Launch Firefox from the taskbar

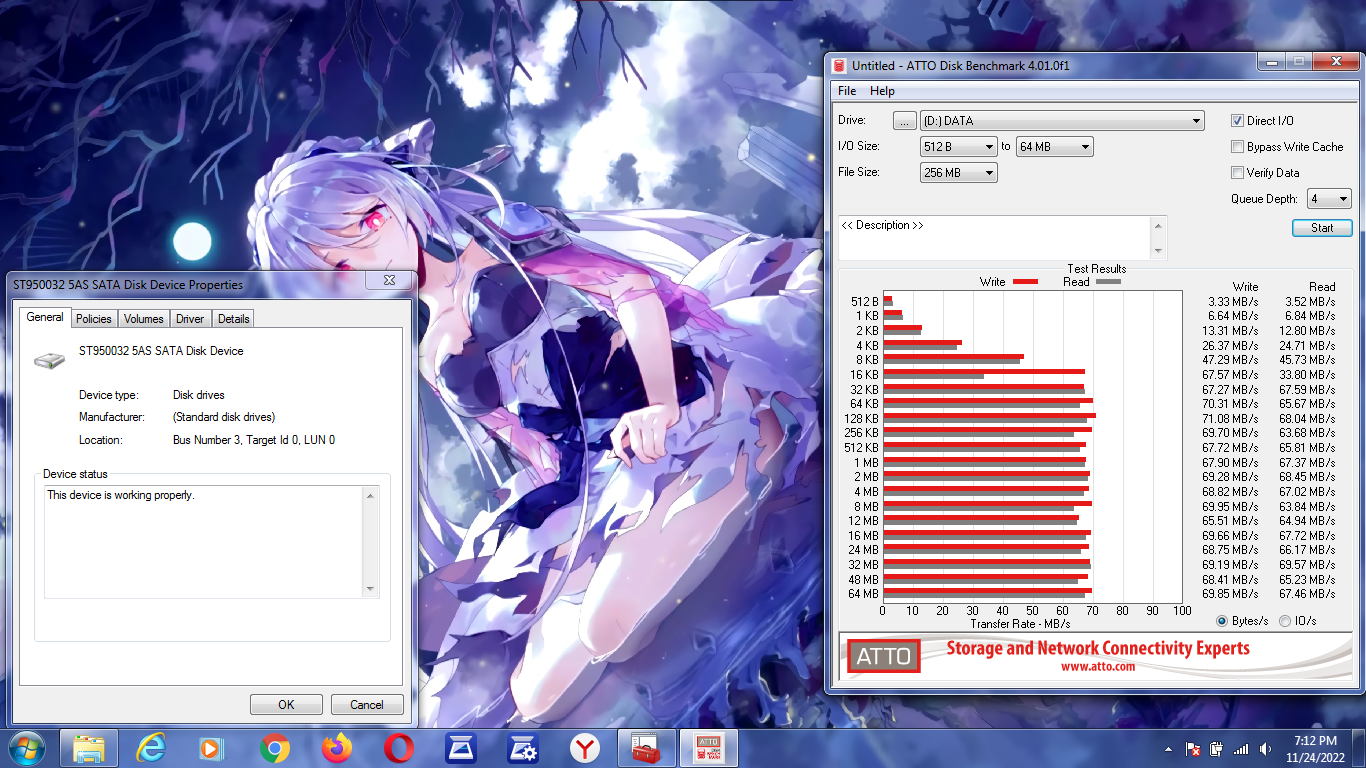337,748
